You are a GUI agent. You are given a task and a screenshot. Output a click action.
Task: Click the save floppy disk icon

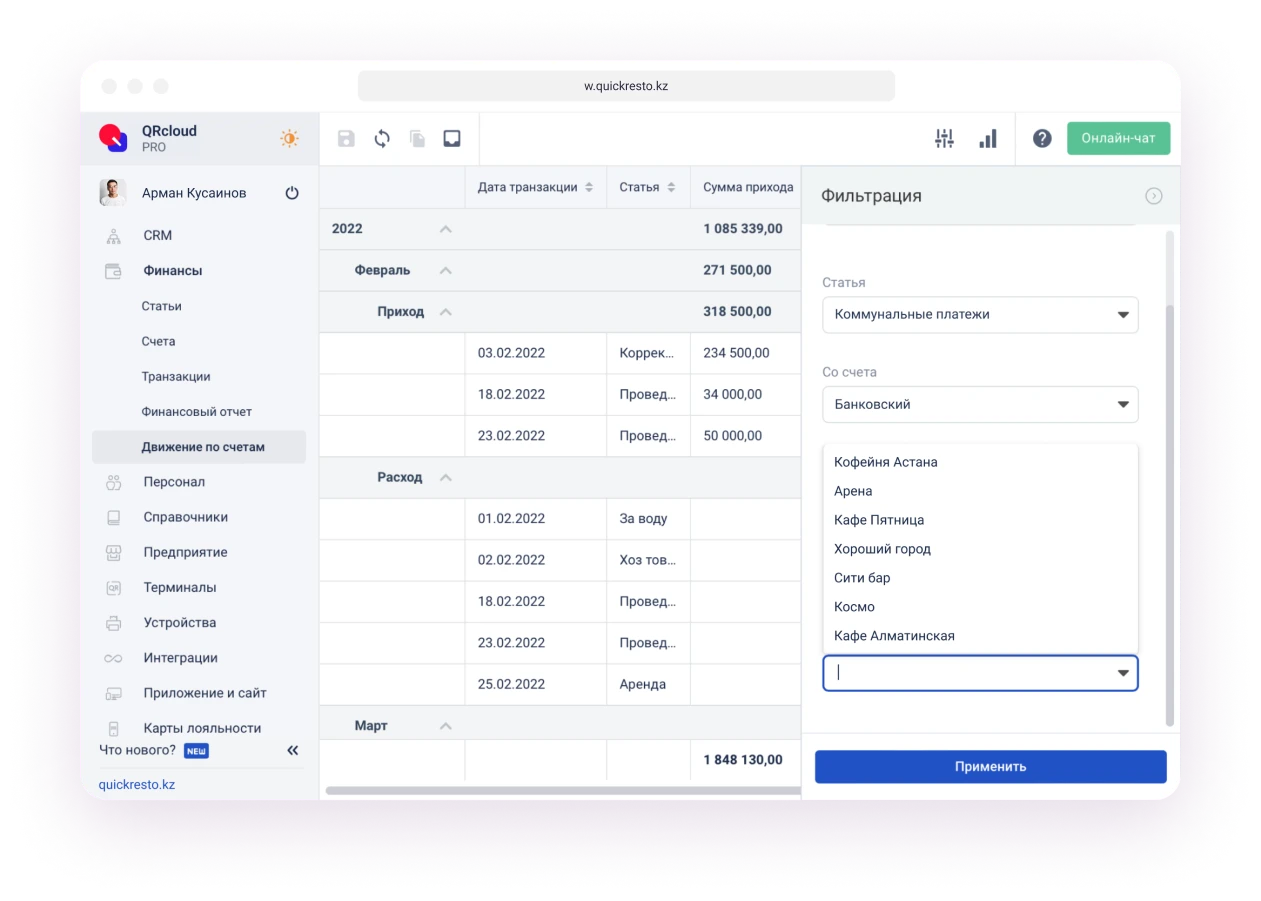[346, 139]
